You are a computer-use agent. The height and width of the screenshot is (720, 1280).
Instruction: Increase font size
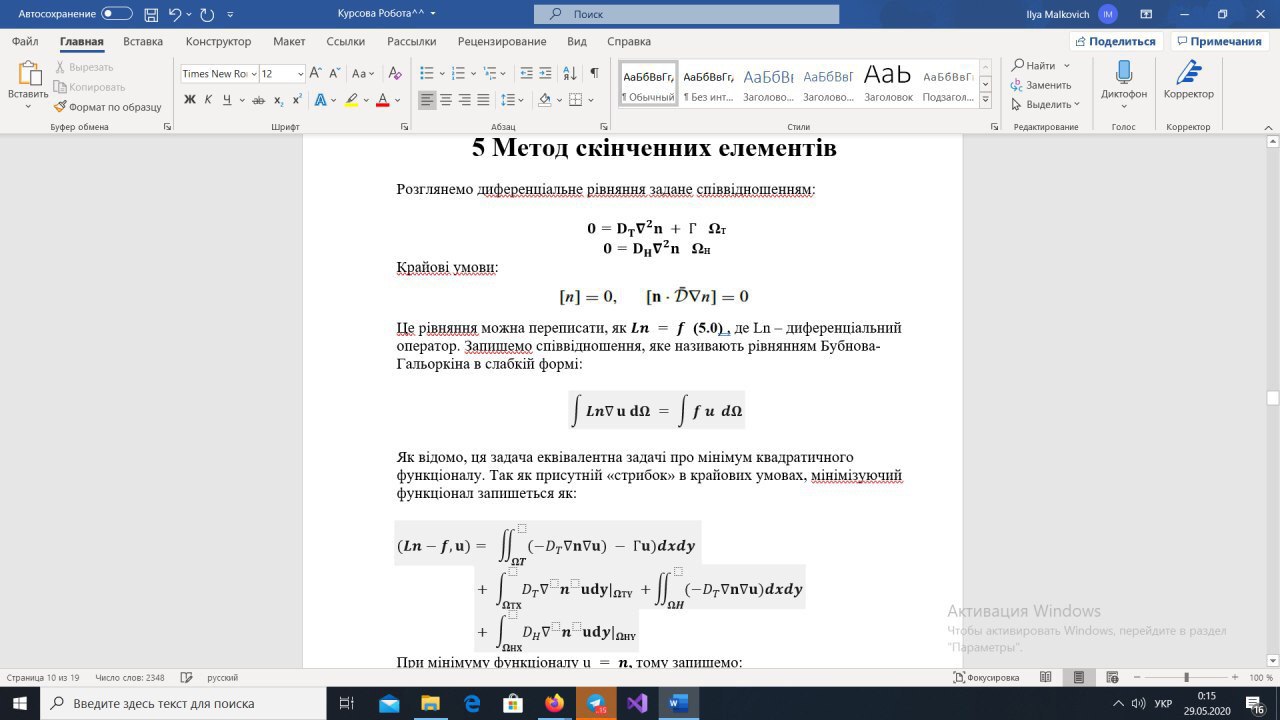point(316,73)
